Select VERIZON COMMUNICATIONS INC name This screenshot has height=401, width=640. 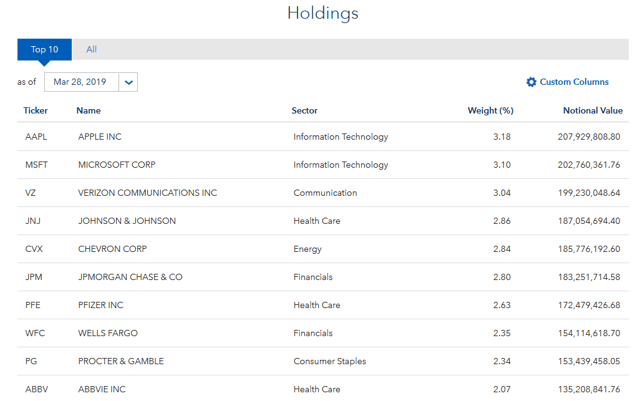click(148, 193)
